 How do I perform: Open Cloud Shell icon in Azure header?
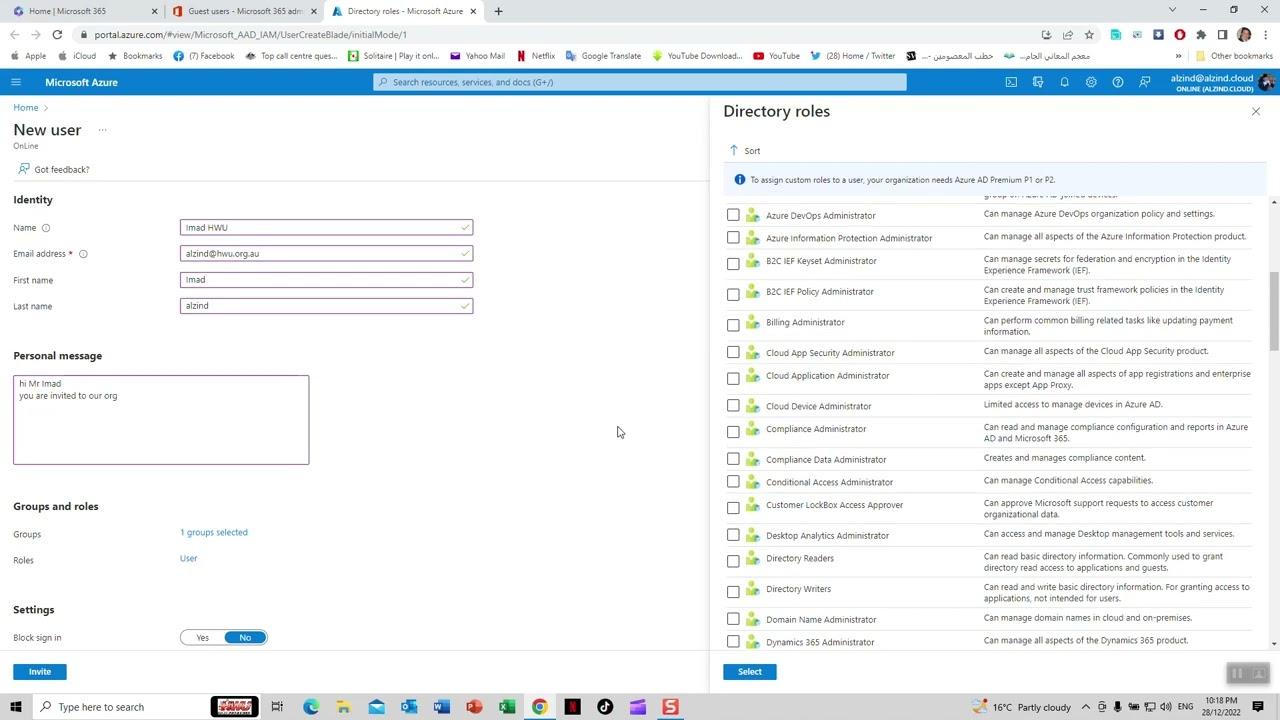pyautogui.click(x=1011, y=82)
